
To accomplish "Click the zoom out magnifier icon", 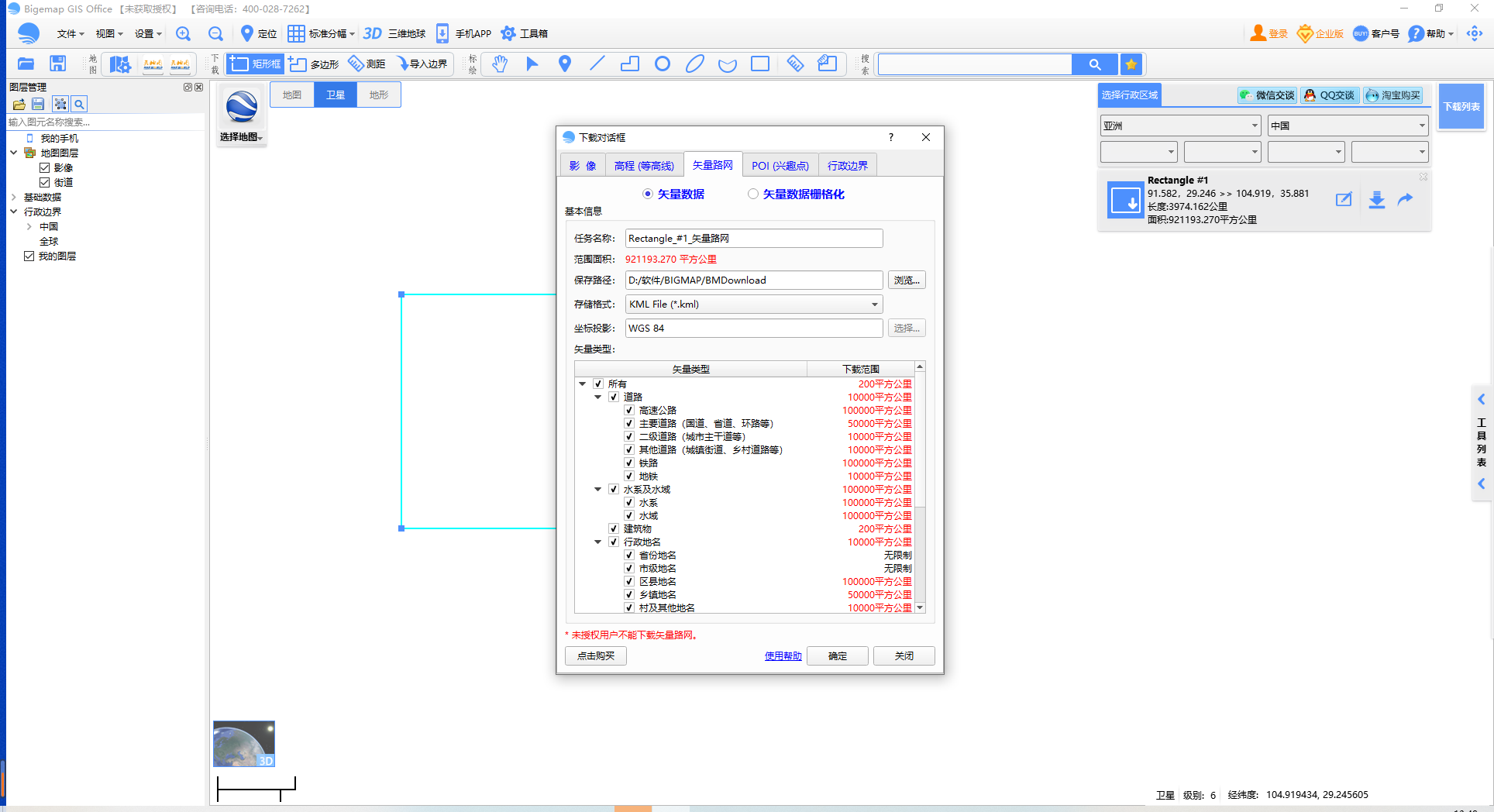I will pyautogui.click(x=215, y=33).
